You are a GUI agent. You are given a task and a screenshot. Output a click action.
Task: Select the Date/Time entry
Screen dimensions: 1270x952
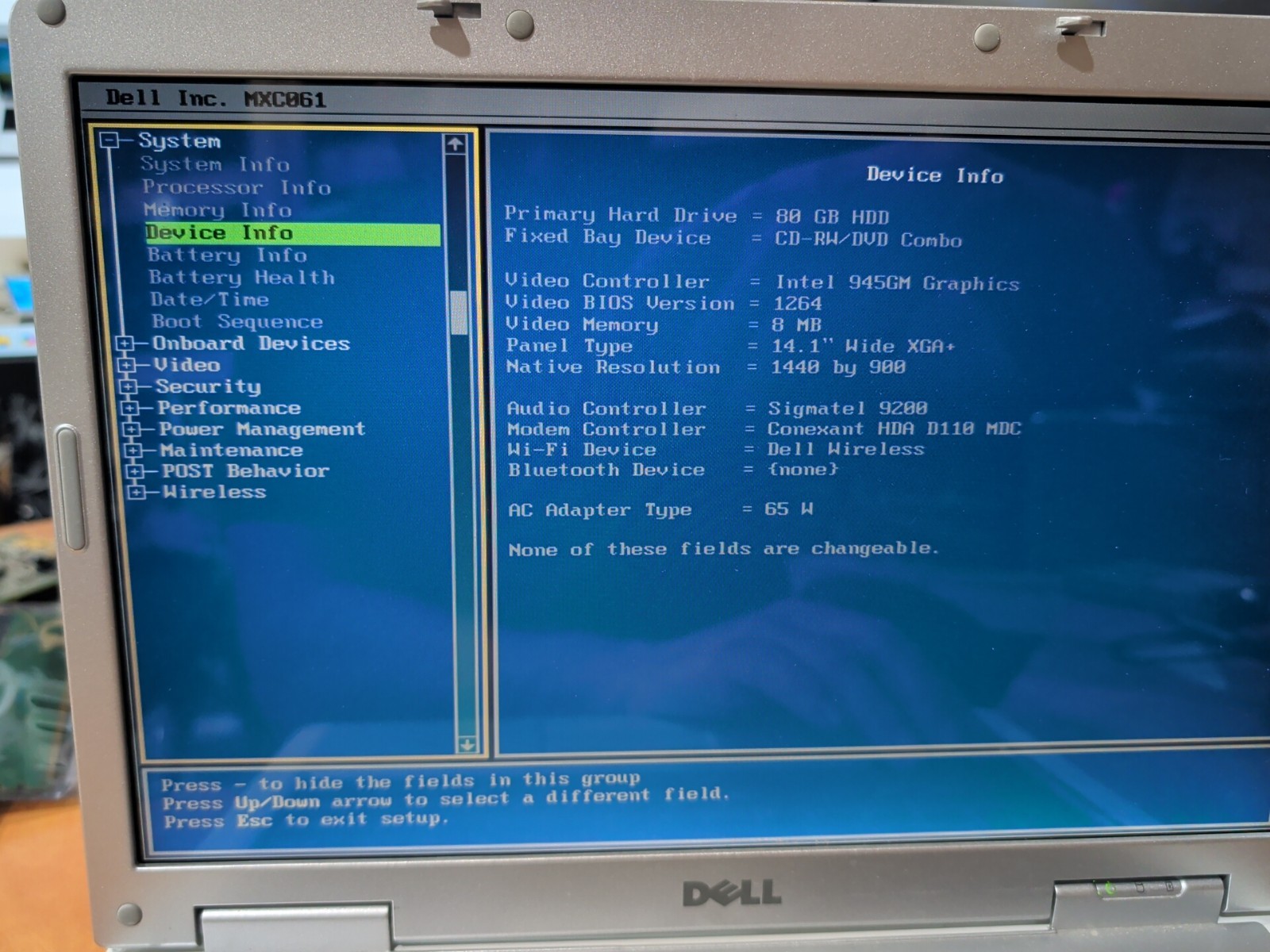point(210,300)
